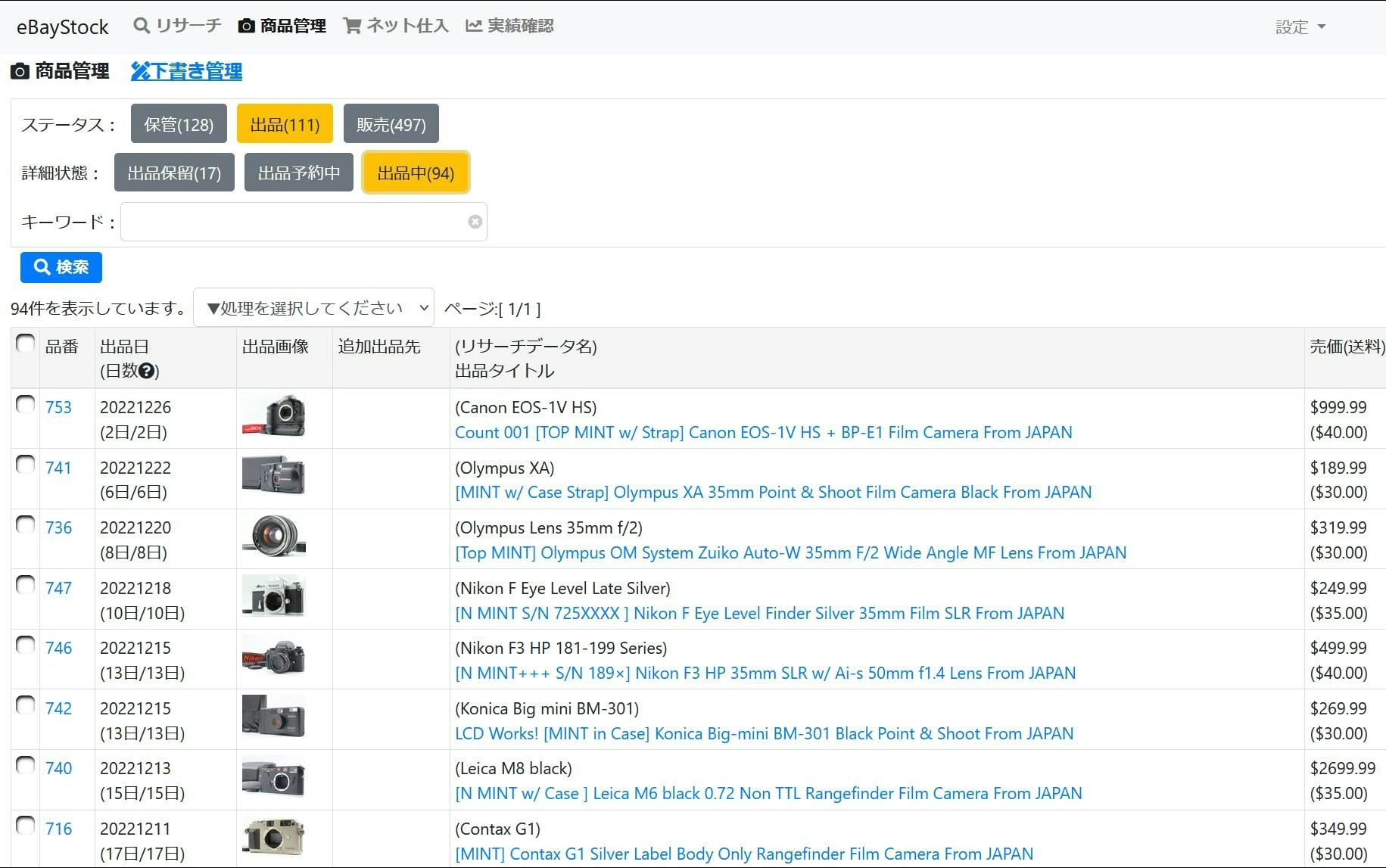Screen dimensions: 1386x868
Task: Open Contax G1 Silver Label listing
Action: [744, 854]
